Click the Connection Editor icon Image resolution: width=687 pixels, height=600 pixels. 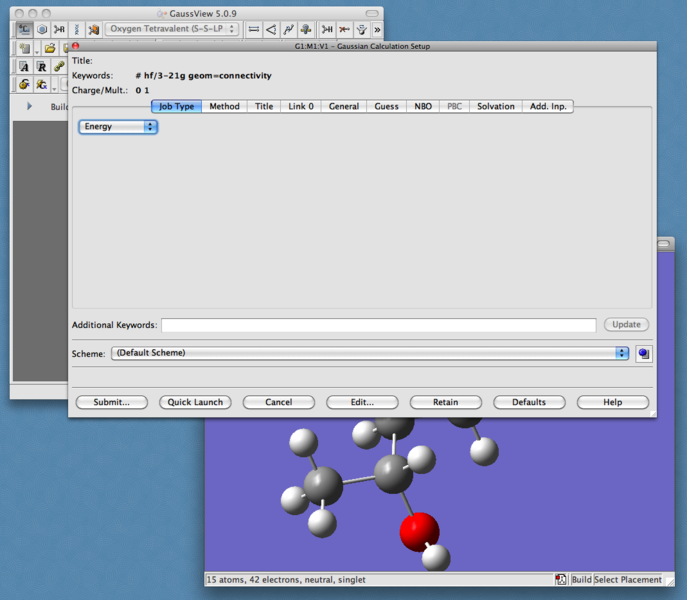click(x=59, y=67)
